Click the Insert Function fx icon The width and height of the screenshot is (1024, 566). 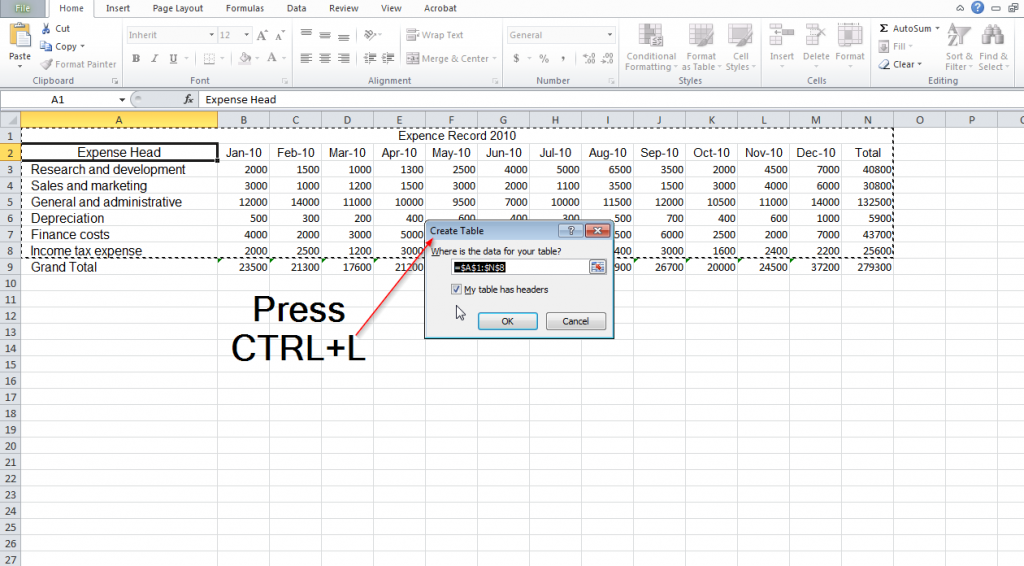188,100
